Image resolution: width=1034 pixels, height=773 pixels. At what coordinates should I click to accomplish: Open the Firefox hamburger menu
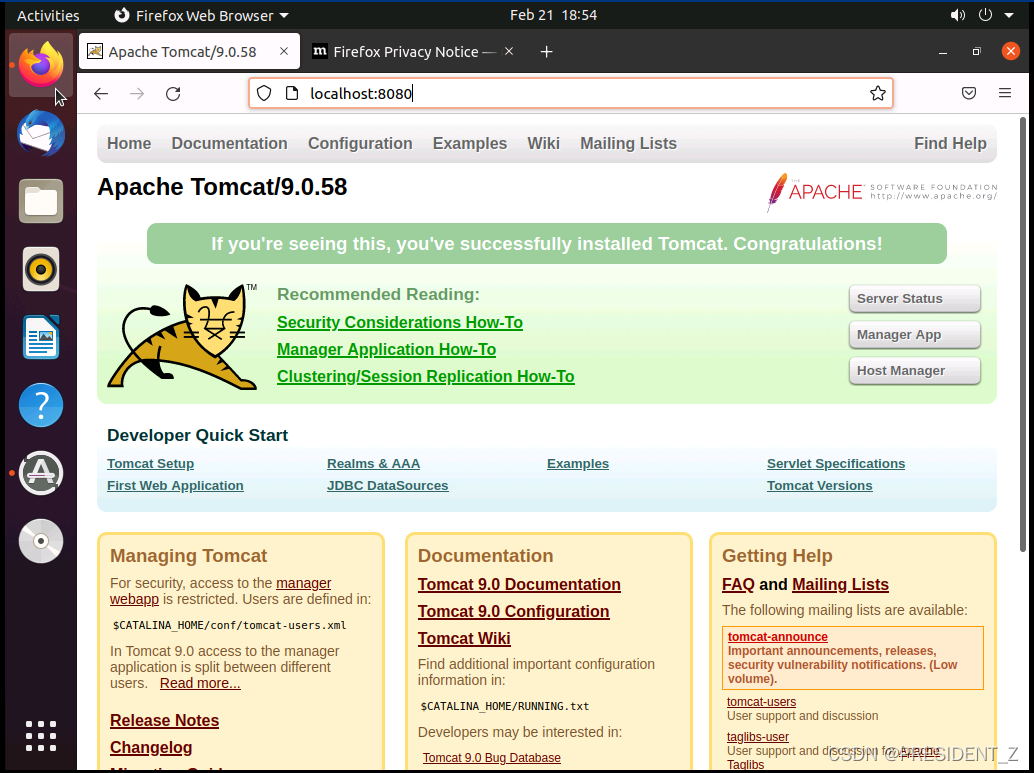(1005, 93)
